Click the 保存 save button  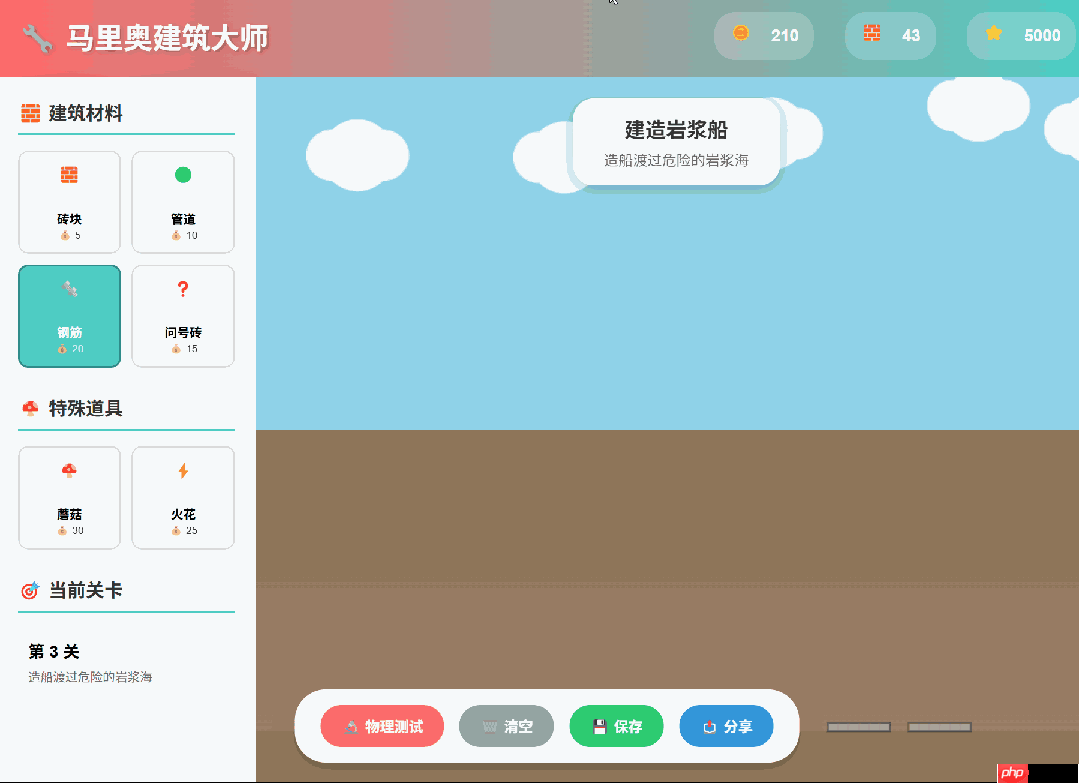(x=616, y=727)
